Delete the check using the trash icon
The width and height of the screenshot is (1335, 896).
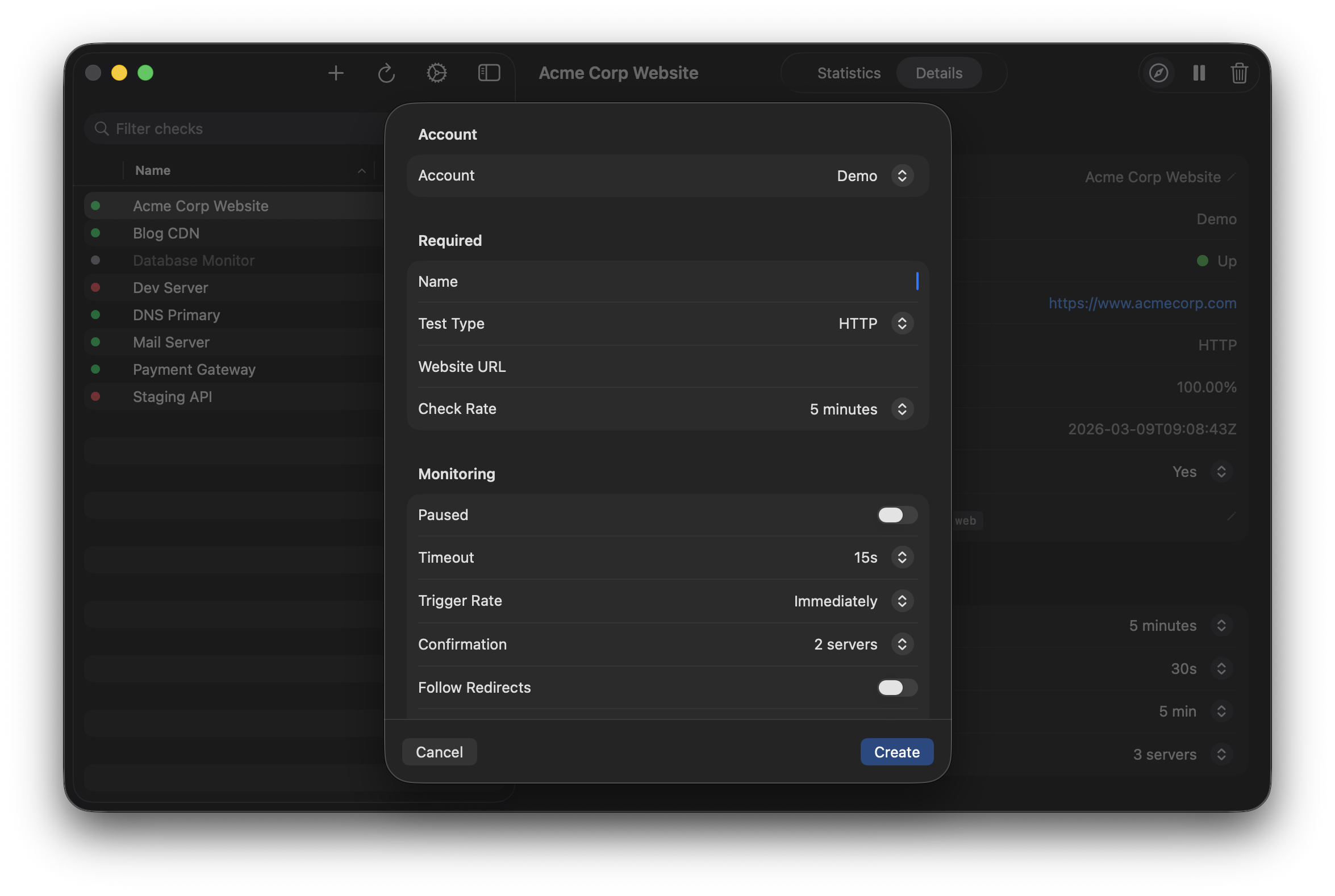point(1239,73)
